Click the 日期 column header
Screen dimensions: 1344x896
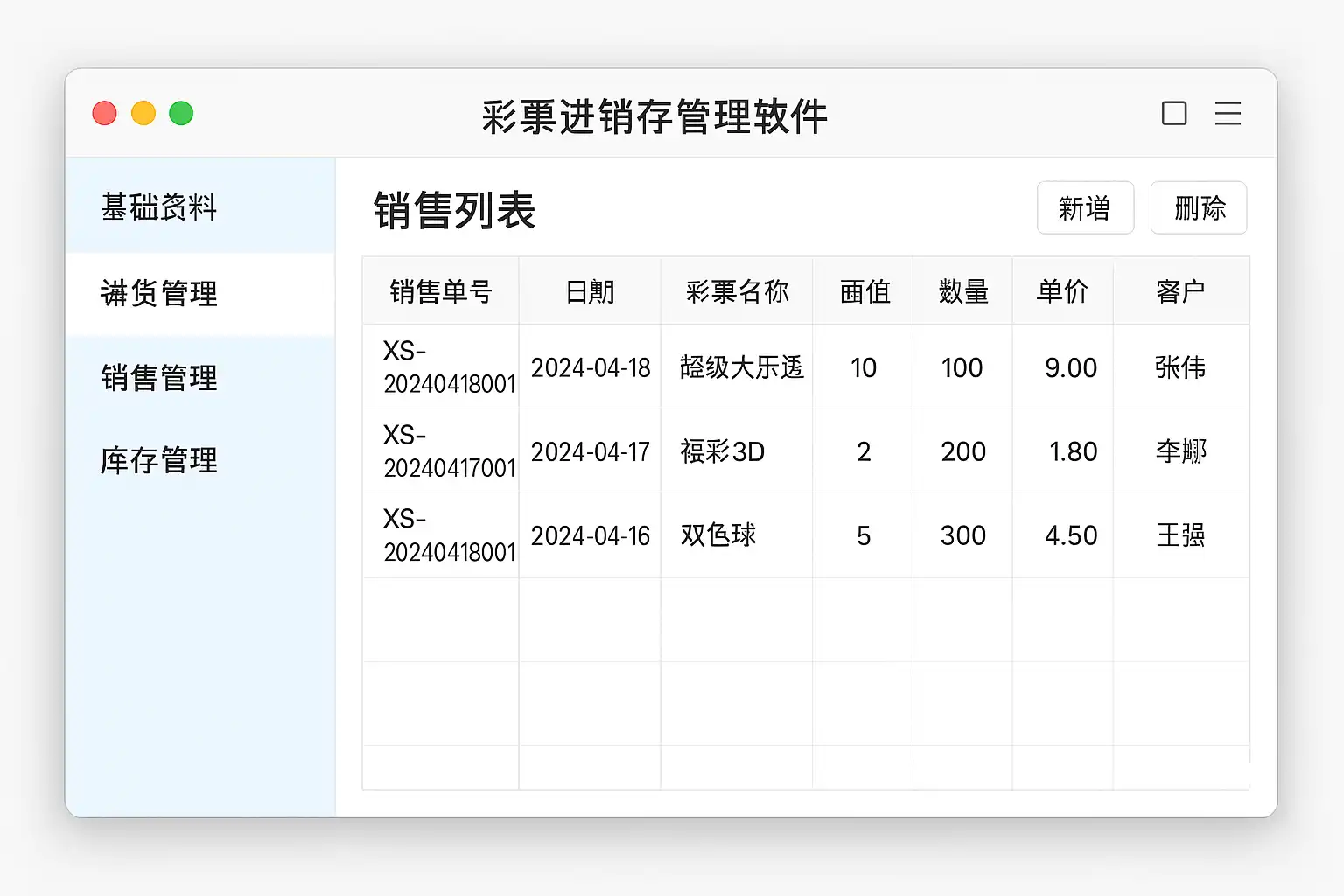tap(590, 291)
